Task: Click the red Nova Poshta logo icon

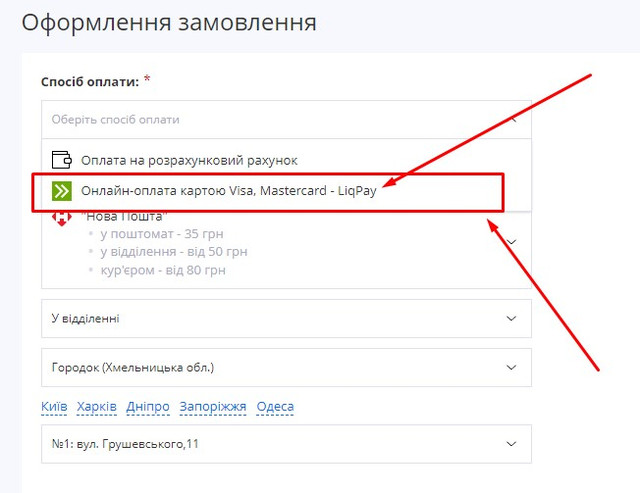Action: pos(62,219)
